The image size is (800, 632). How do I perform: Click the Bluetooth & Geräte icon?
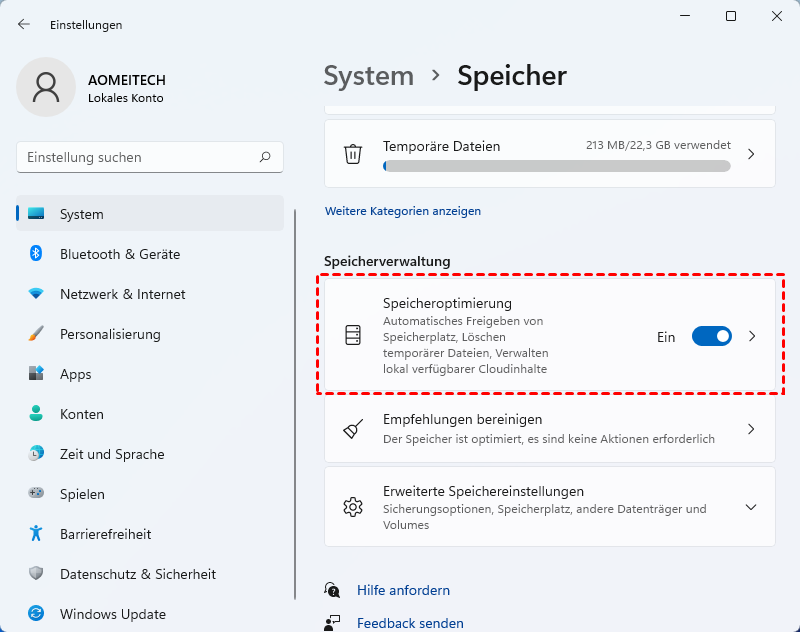pyautogui.click(x=36, y=254)
